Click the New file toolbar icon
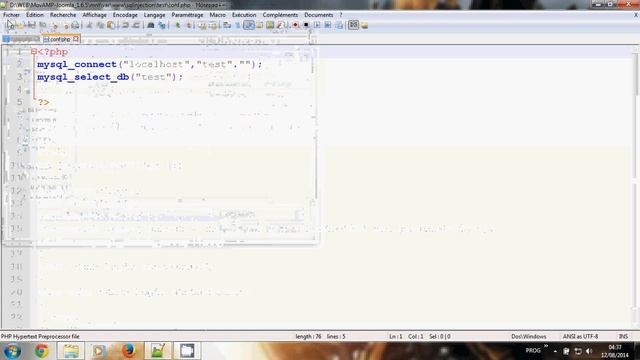The image size is (640, 360). (10, 25)
